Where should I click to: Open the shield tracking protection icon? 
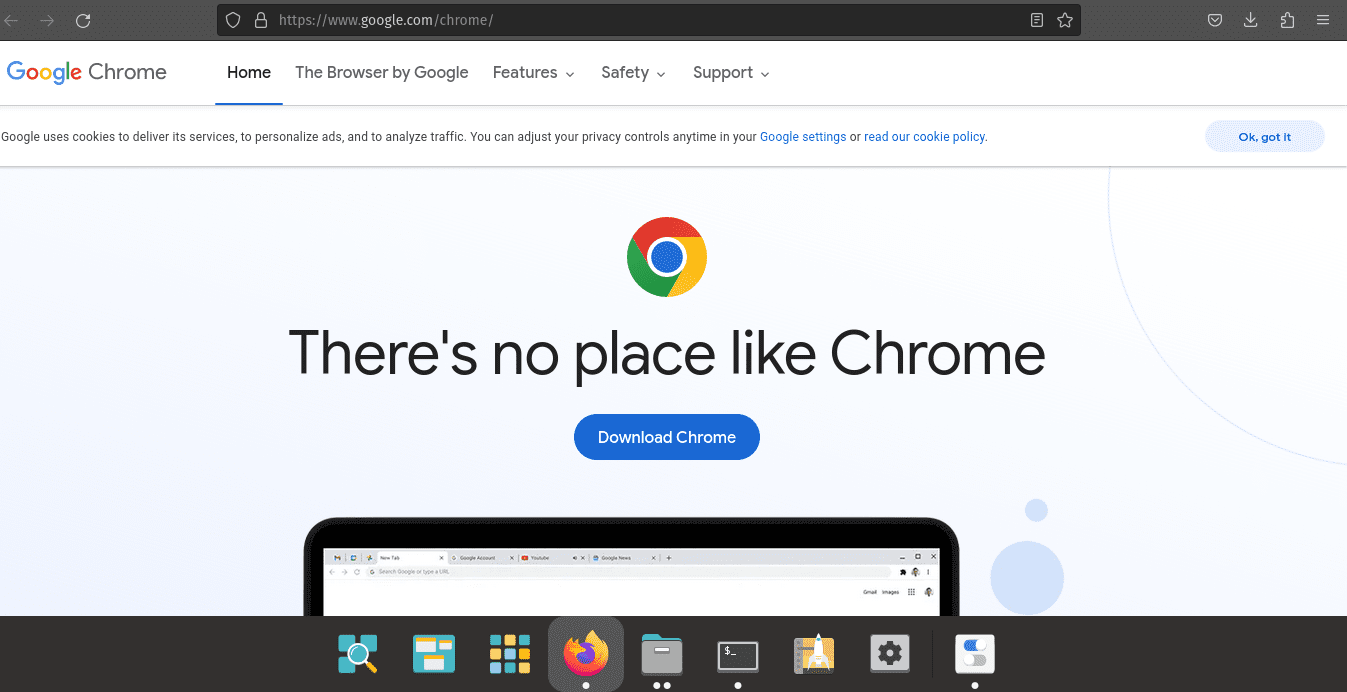233,20
